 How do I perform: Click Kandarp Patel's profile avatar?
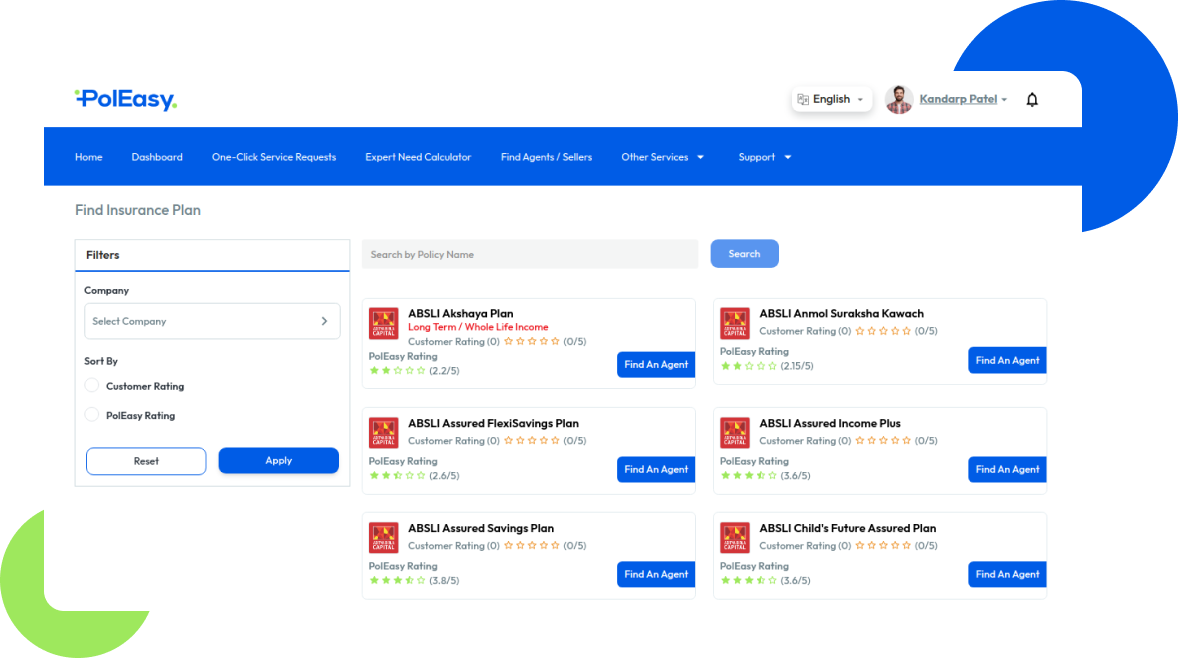tap(899, 99)
